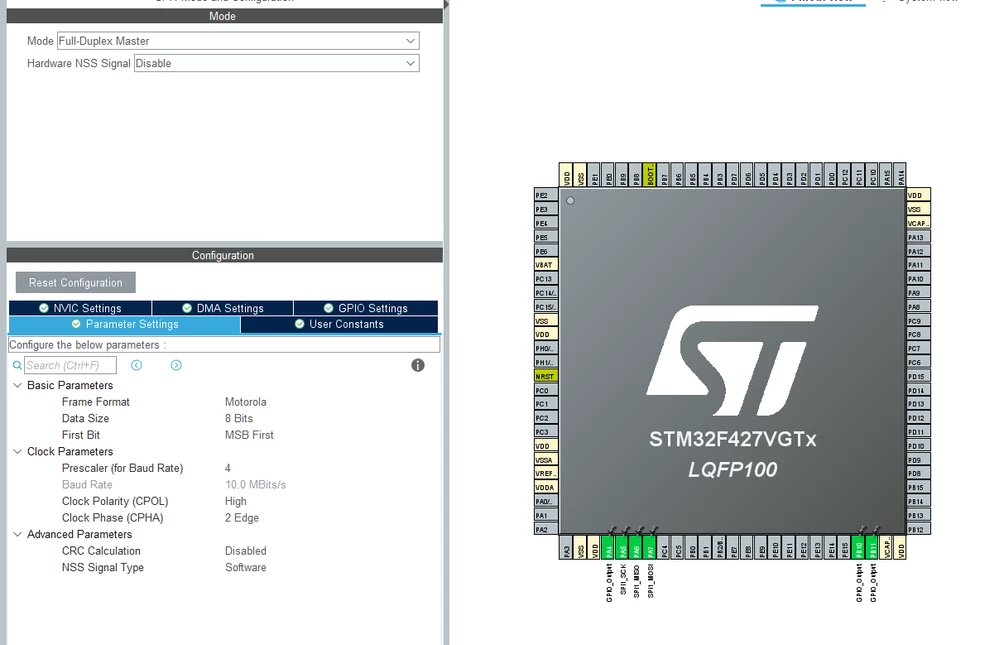The image size is (999, 645).
Task: Click pin PC0 on the chip
Action: 545,390
